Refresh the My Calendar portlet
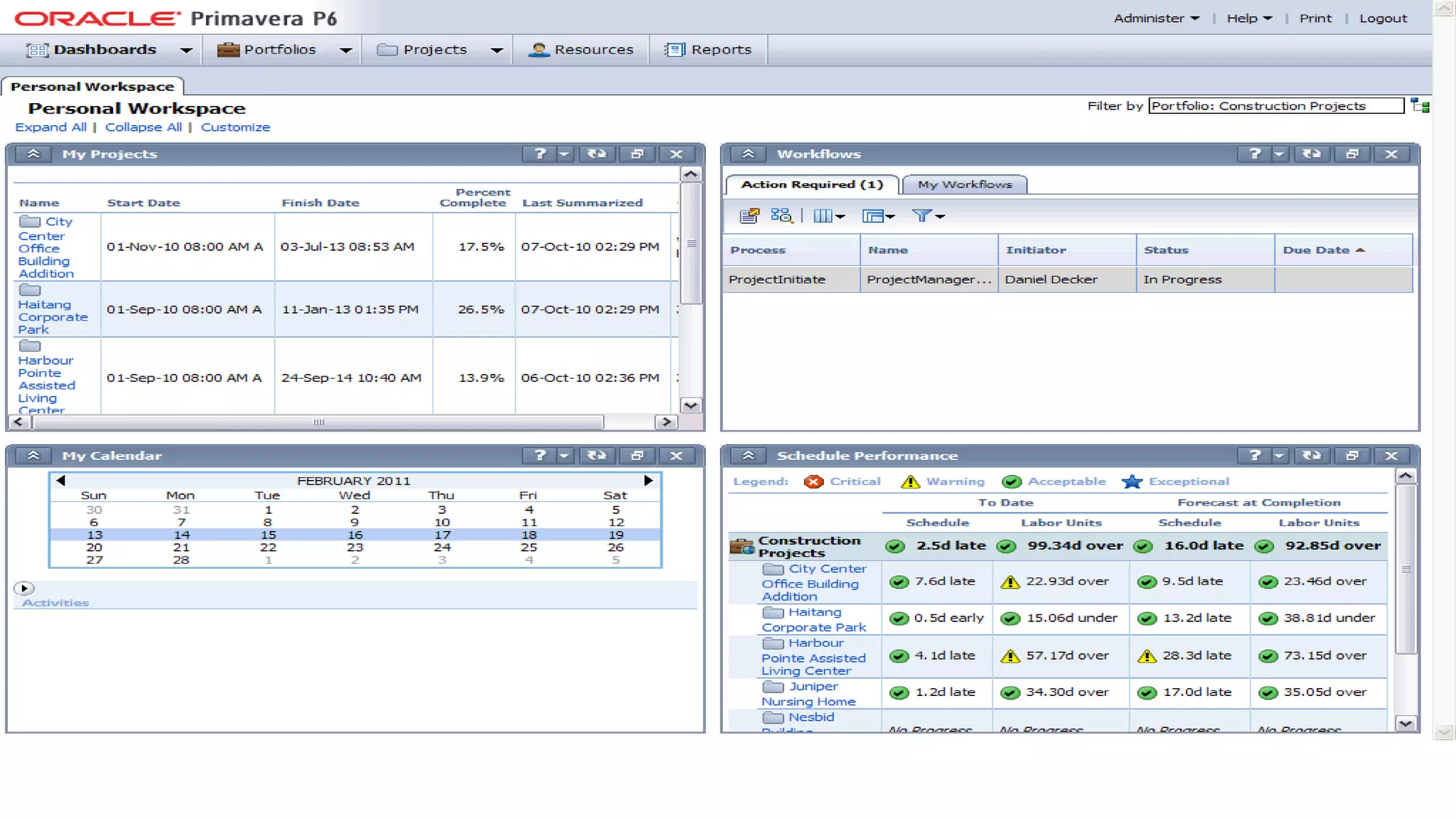This screenshot has width=1456, height=819. (x=596, y=456)
